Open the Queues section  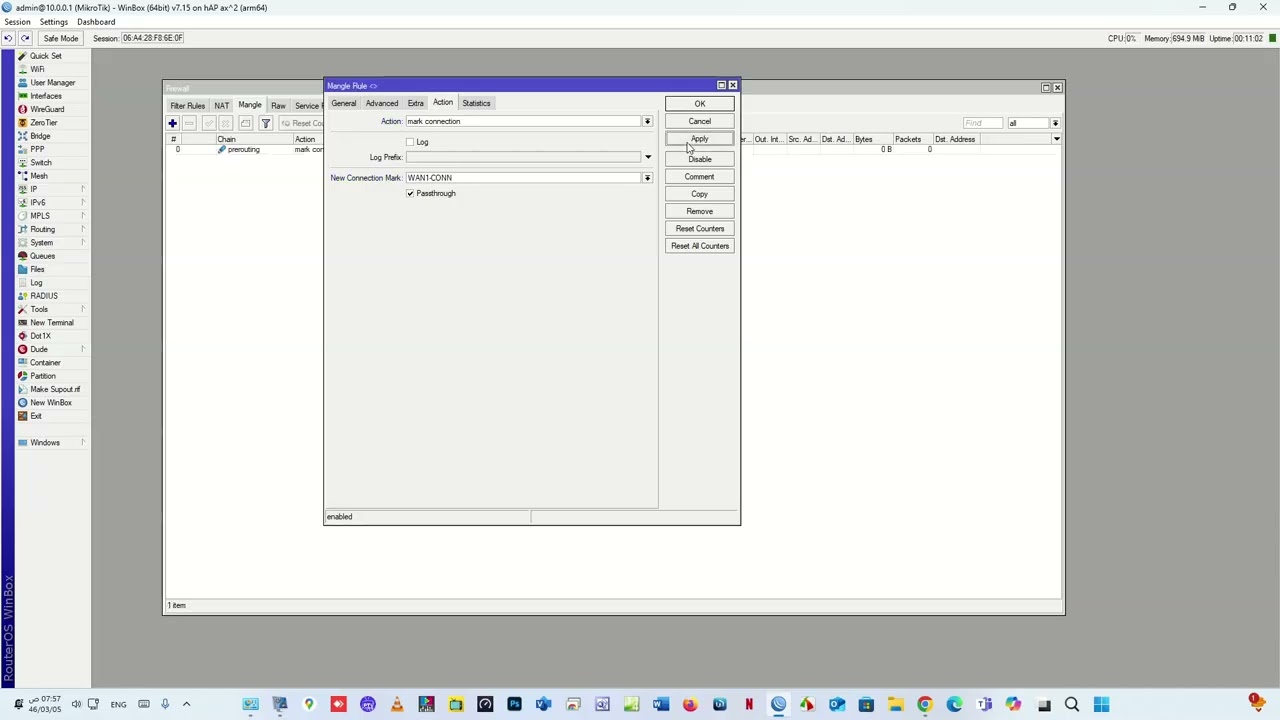click(x=42, y=256)
